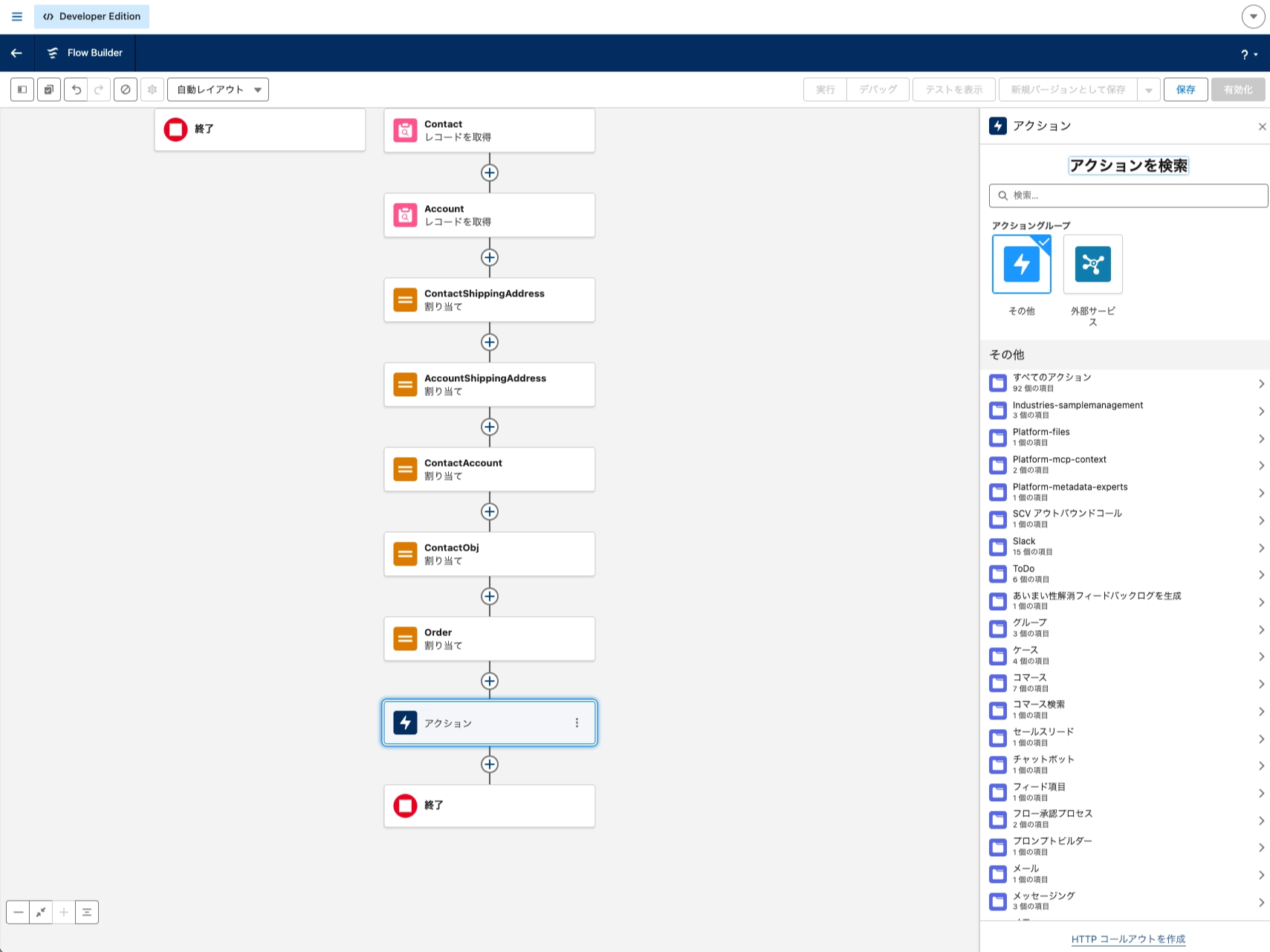Open flow settings gear icon
Image resolution: width=1270 pixels, height=952 pixels.
click(152, 90)
